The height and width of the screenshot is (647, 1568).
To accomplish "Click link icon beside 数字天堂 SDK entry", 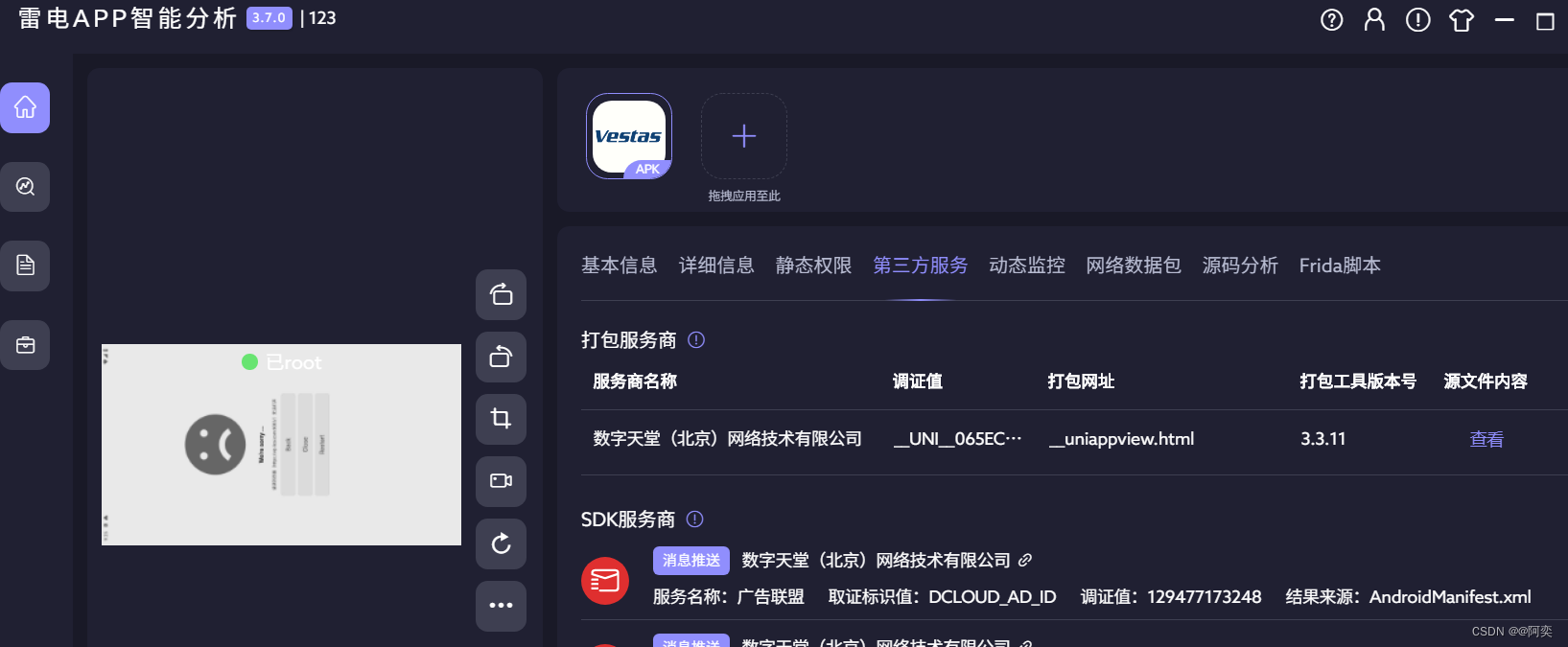I will coord(1025,560).
